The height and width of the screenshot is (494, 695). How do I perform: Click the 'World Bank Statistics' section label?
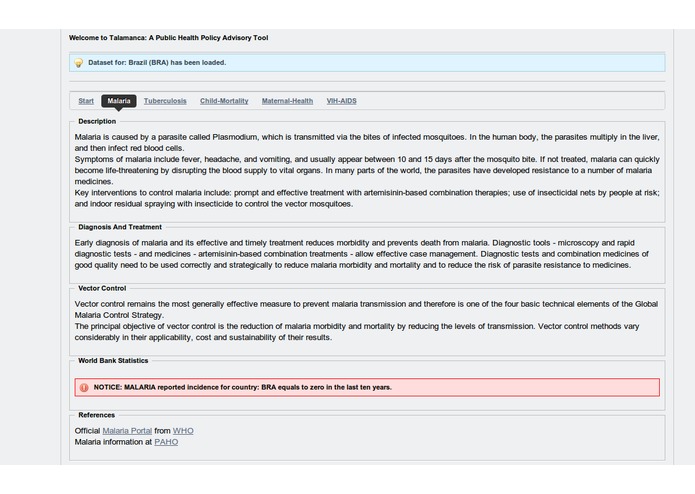pyautogui.click(x=113, y=361)
